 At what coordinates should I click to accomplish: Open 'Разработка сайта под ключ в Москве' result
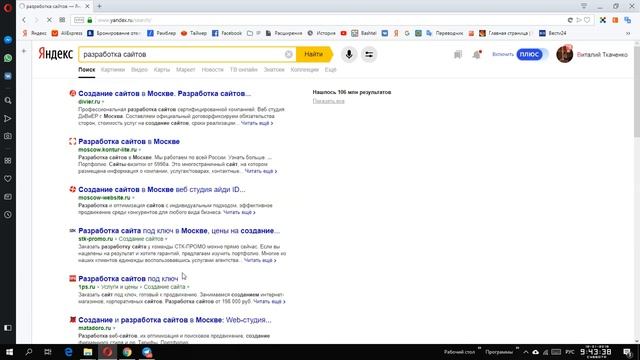pyautogui.click(x=179, y=231)
